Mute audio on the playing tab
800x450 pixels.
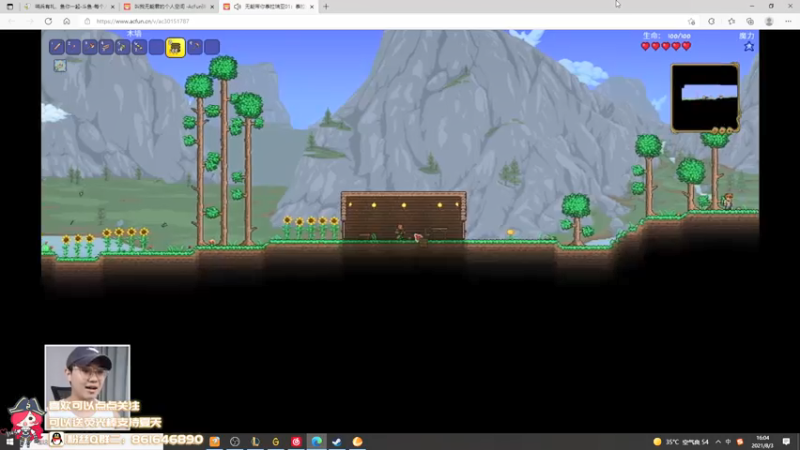tap(238, 7)
